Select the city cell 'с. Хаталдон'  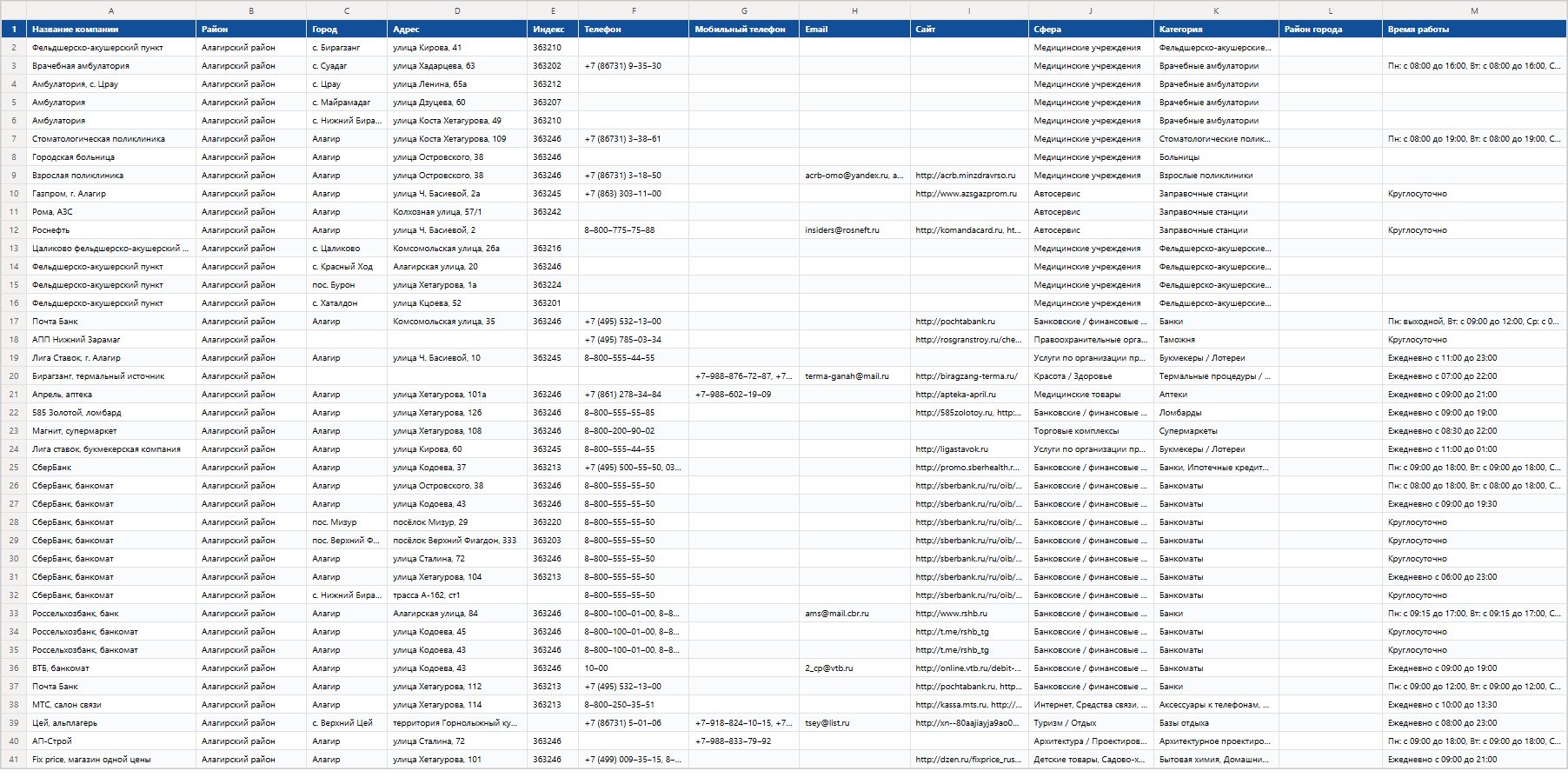[347, 303]
